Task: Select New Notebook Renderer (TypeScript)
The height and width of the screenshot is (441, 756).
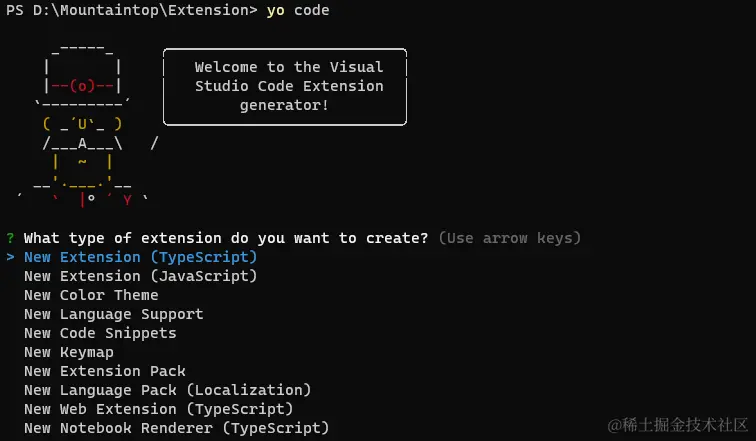Action: (x=176, y=428)
